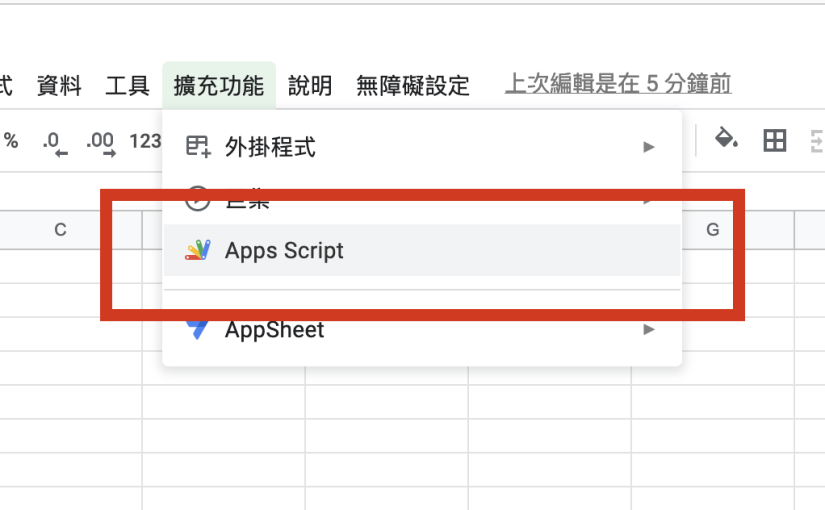The width and height of the screenshot is (825, 510).
Task: Click the AppSheet blue logo icon
Action: coord(198,328)
